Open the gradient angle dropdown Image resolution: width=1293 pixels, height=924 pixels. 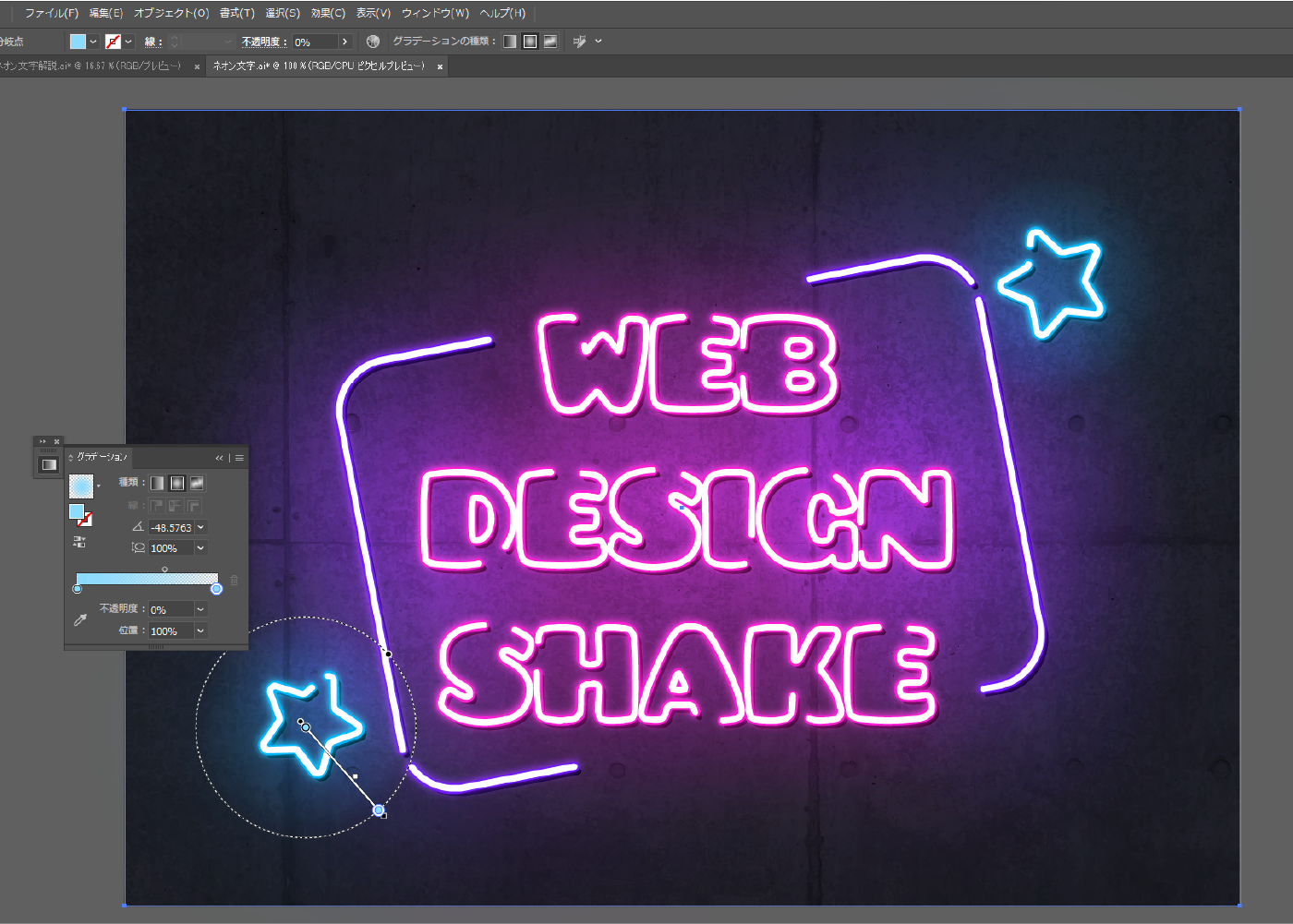(200, 528)
